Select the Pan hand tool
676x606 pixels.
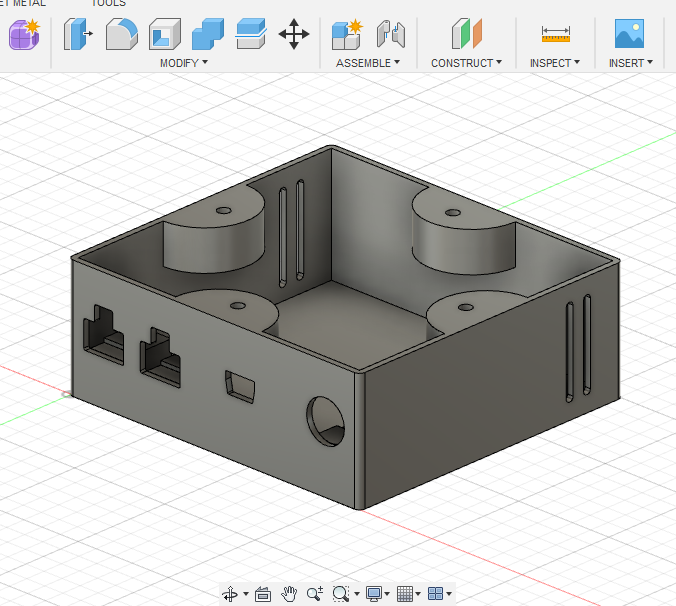click(x=289, y=594)
